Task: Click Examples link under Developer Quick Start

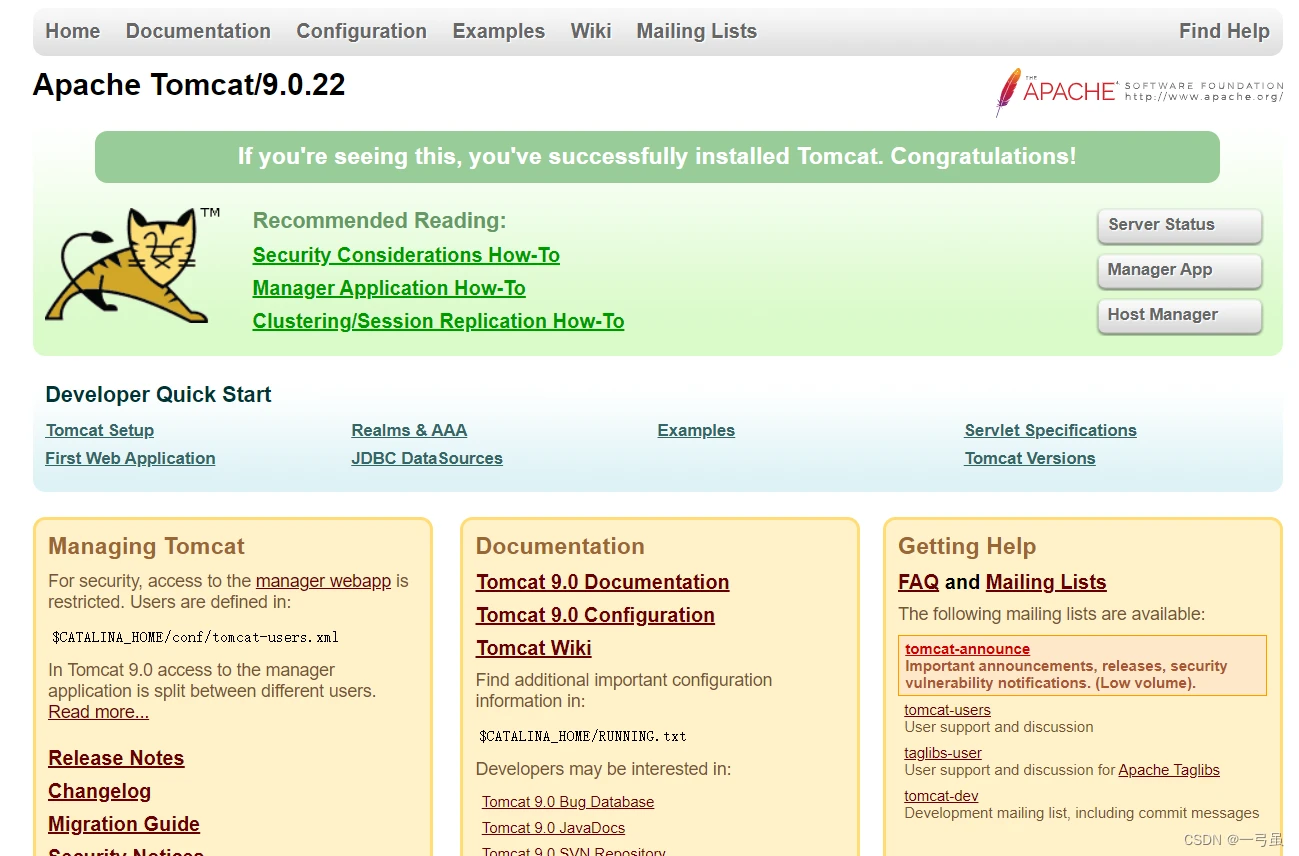Action: (x=696, y=430)
